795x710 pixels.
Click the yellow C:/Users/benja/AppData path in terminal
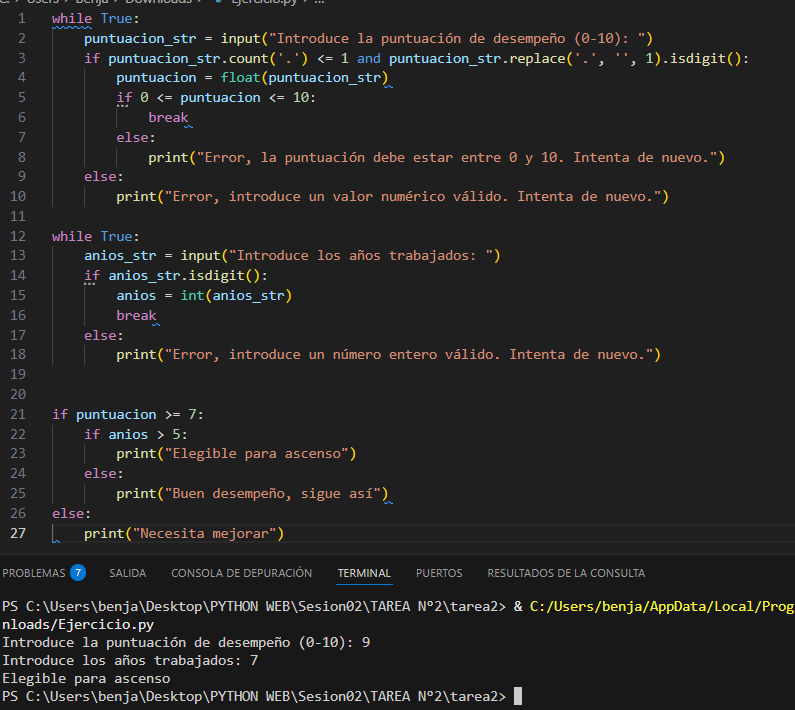(x=662, y=606)
